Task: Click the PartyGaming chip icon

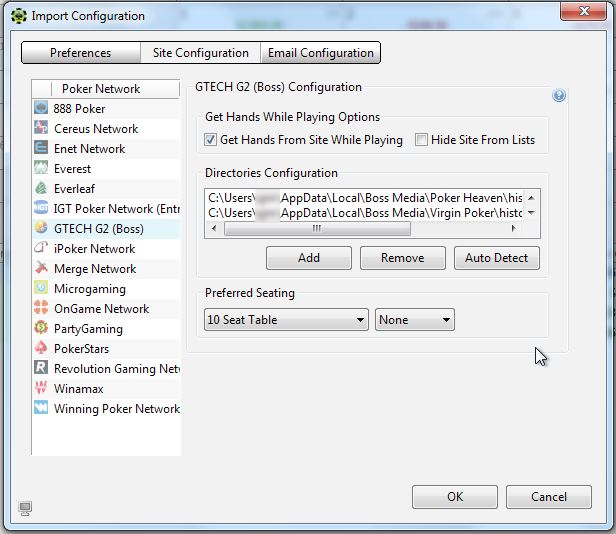Action: point(41,328)
